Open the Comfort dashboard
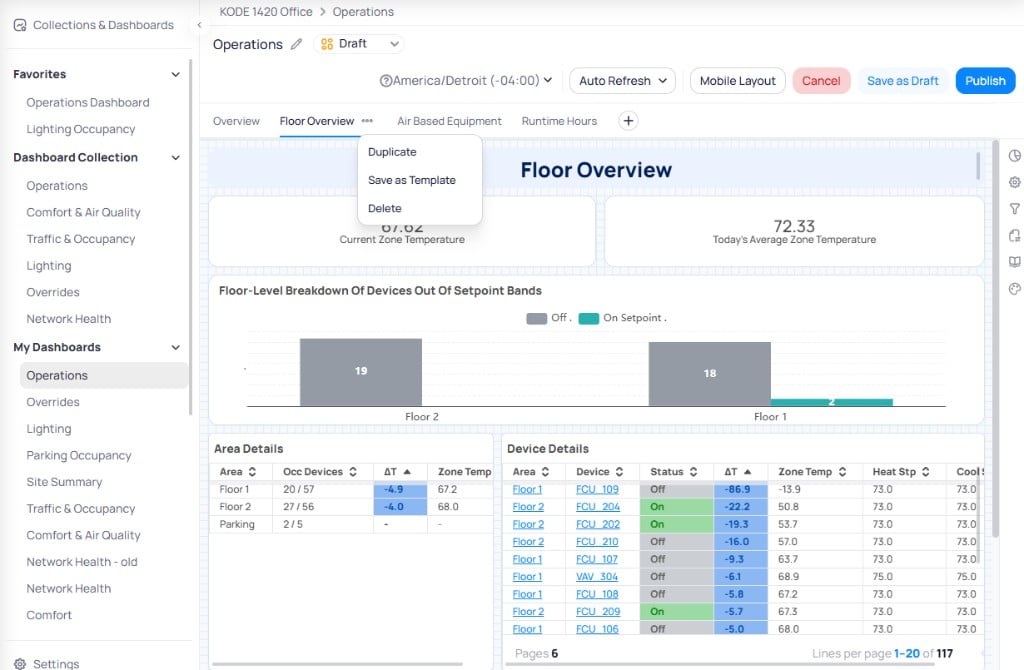Screen dimensions: 1024x670 49,615
